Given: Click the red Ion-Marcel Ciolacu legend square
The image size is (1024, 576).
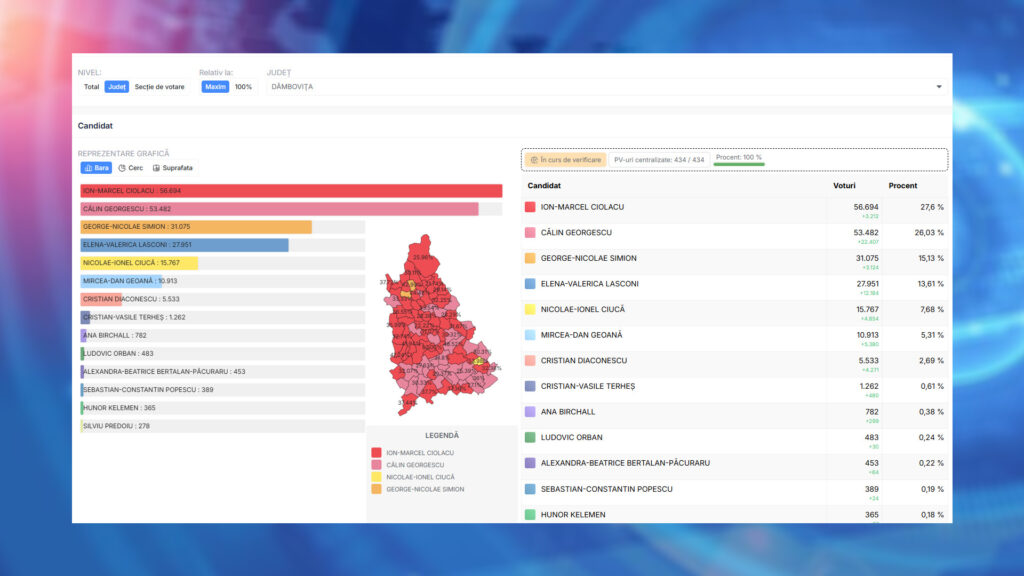Looking at the screenshot, I should pyautogui.click(x=376, y=453).
